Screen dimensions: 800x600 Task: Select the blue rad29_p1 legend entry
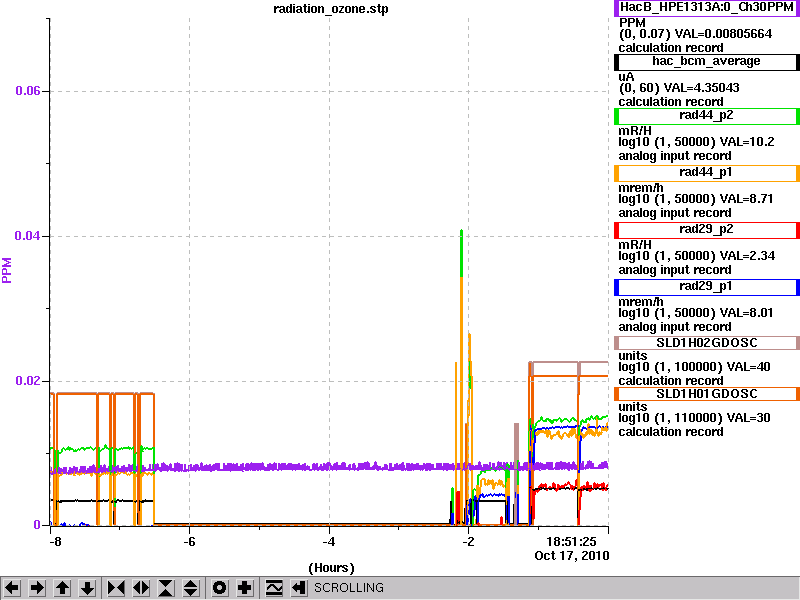pyautogui.click(x=707, y=287)
